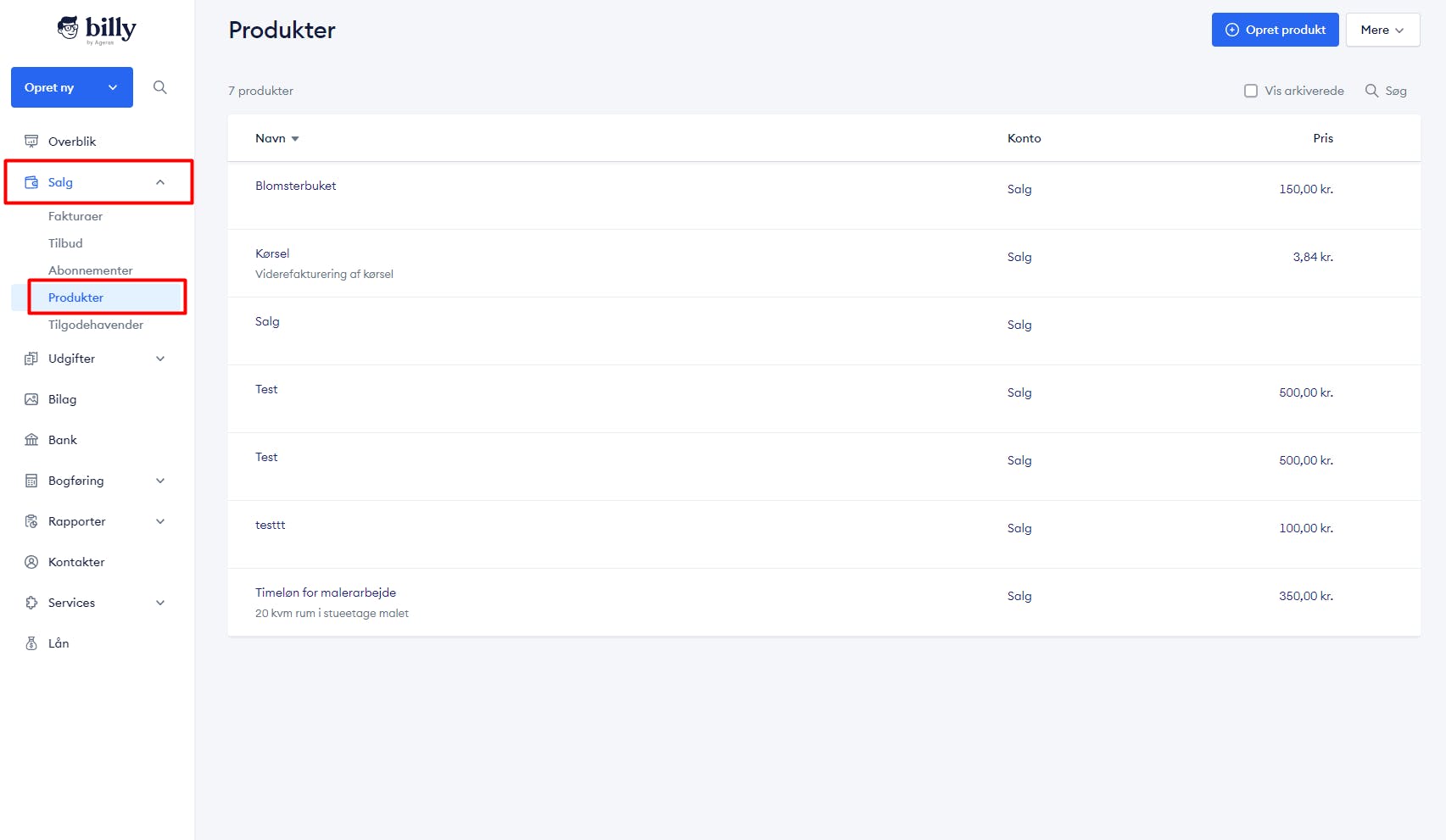Click the Udgifter icon in sidebar
The width and height of the screenshot is (1446, 840).
31,359
